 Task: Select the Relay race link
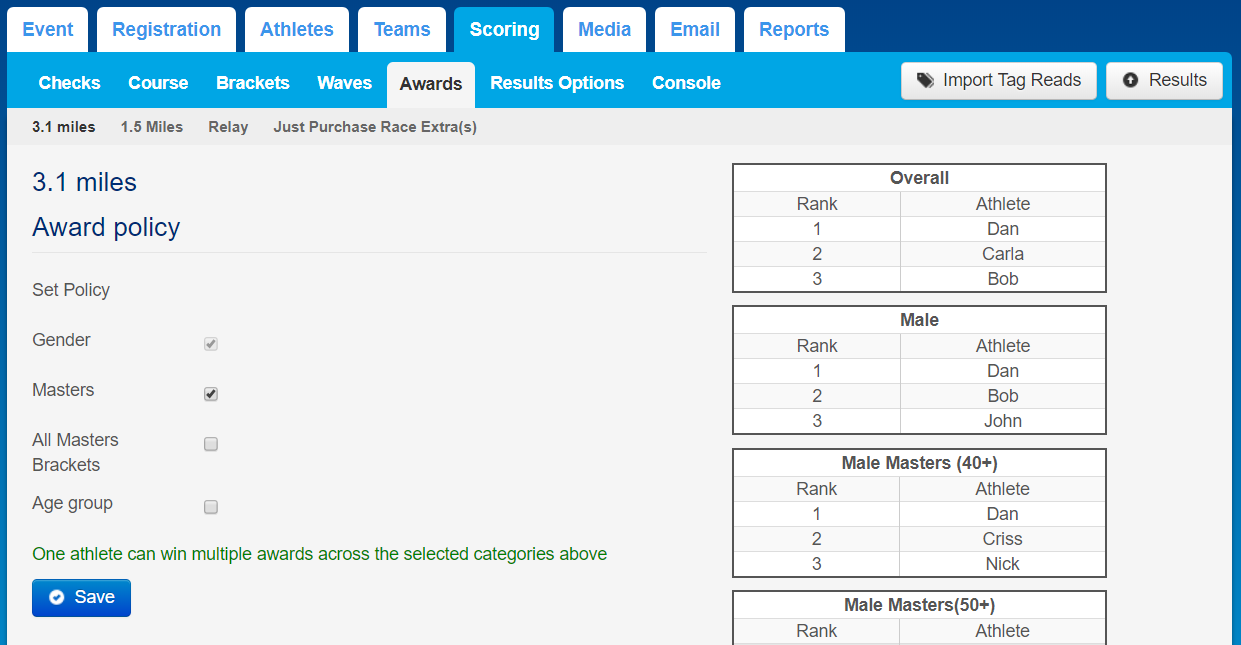click(228, 127)
